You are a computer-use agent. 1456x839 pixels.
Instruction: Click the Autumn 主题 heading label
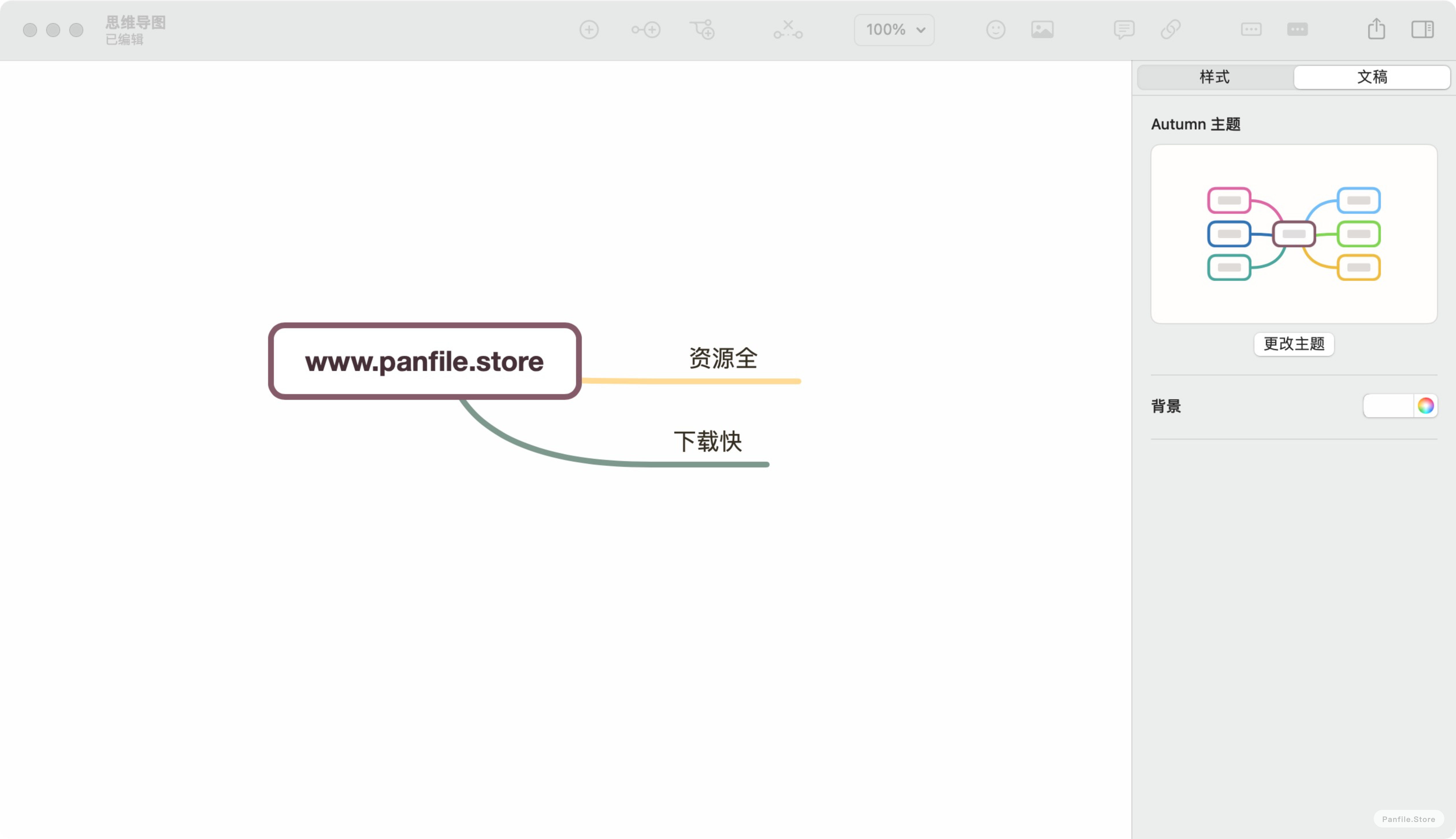click(1196, 125)
